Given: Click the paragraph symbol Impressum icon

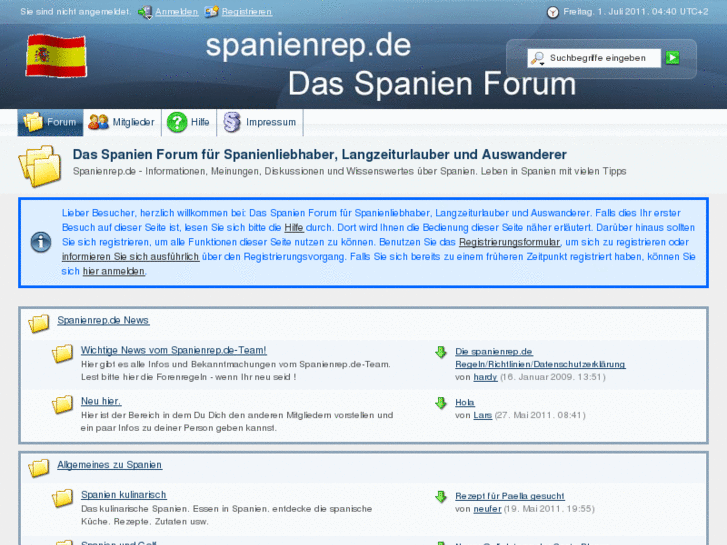Looking at the screenshot, I should pos(232,122).
